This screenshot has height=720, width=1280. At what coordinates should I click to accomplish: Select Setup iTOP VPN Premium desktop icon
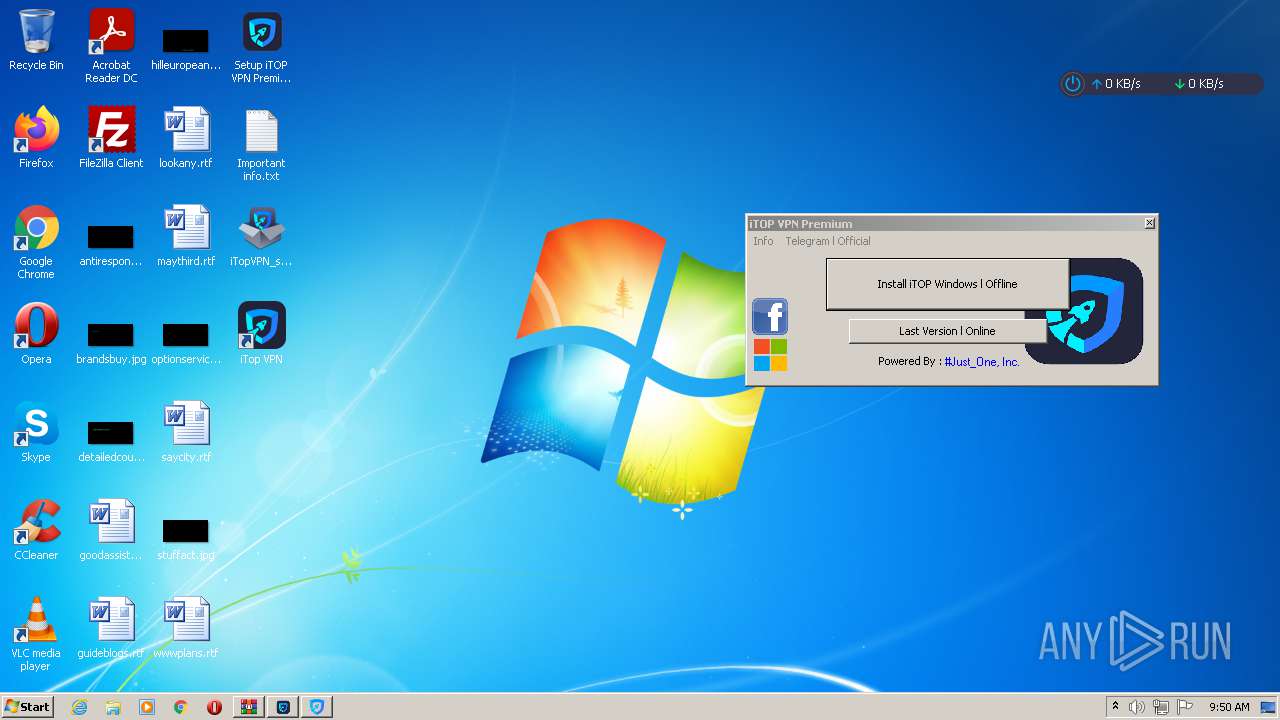click(261, 46)
